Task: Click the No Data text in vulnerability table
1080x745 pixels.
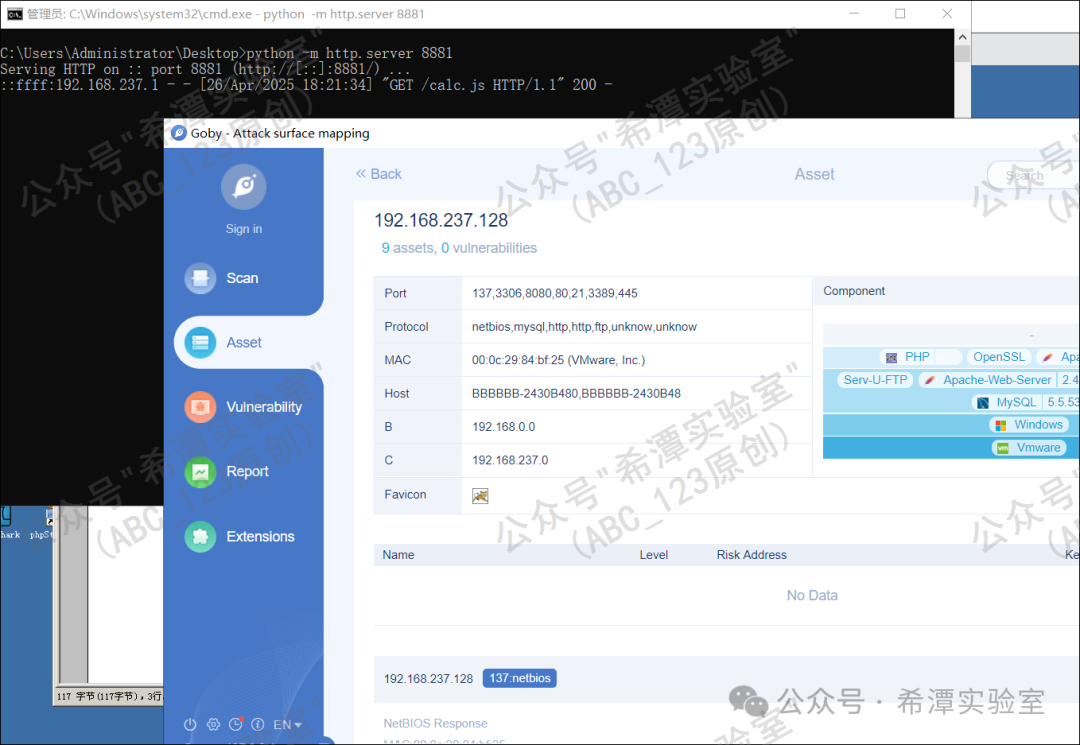Action: pos(812,596)
